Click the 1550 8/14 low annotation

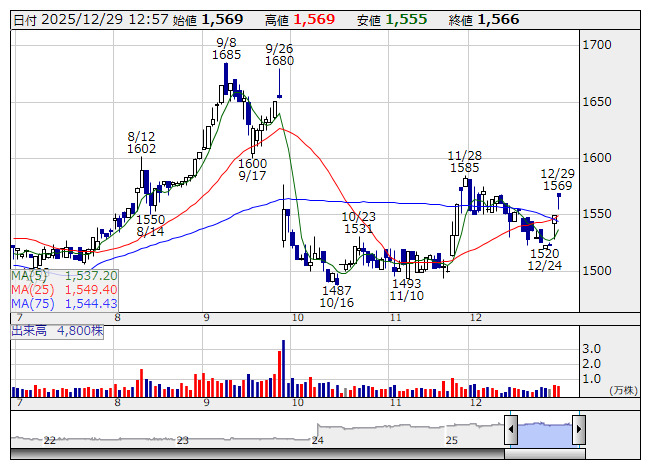pos(150,225)
